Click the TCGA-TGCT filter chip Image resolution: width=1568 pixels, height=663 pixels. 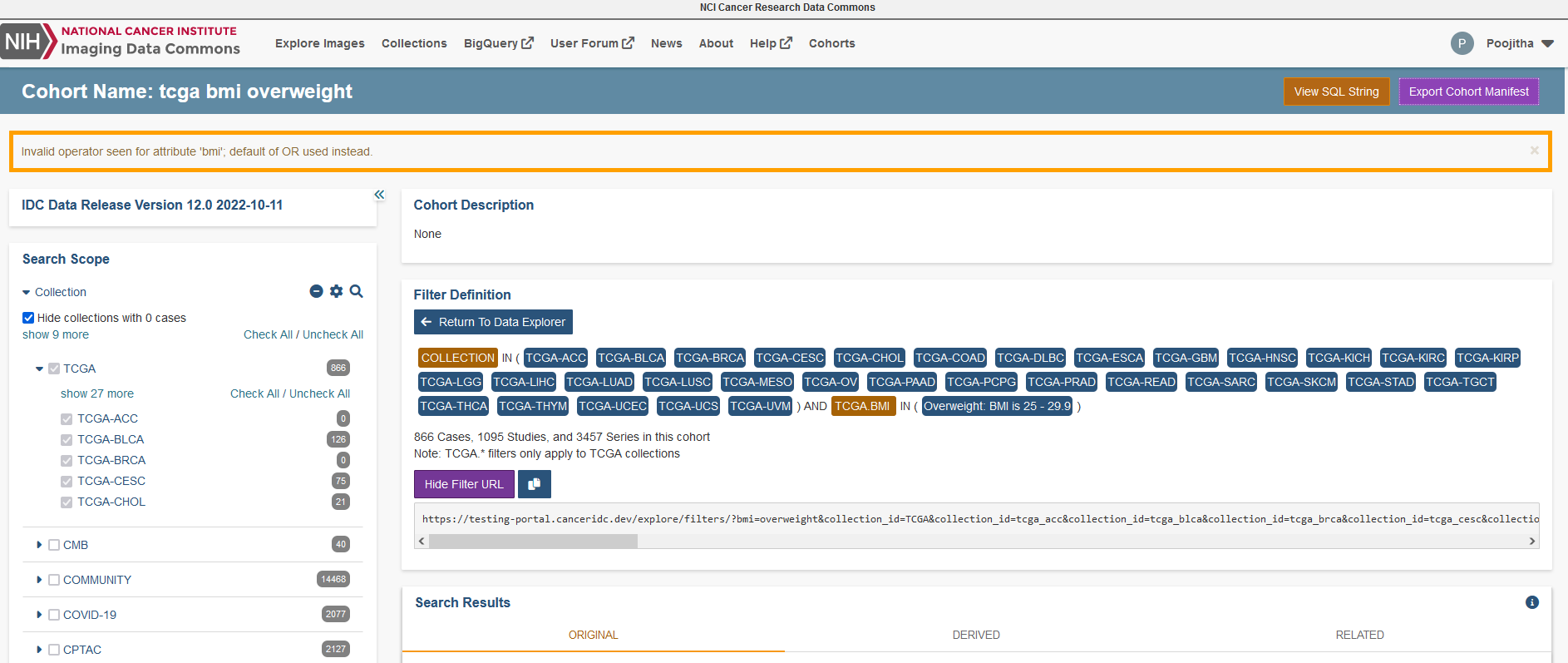click(1460, 382)
